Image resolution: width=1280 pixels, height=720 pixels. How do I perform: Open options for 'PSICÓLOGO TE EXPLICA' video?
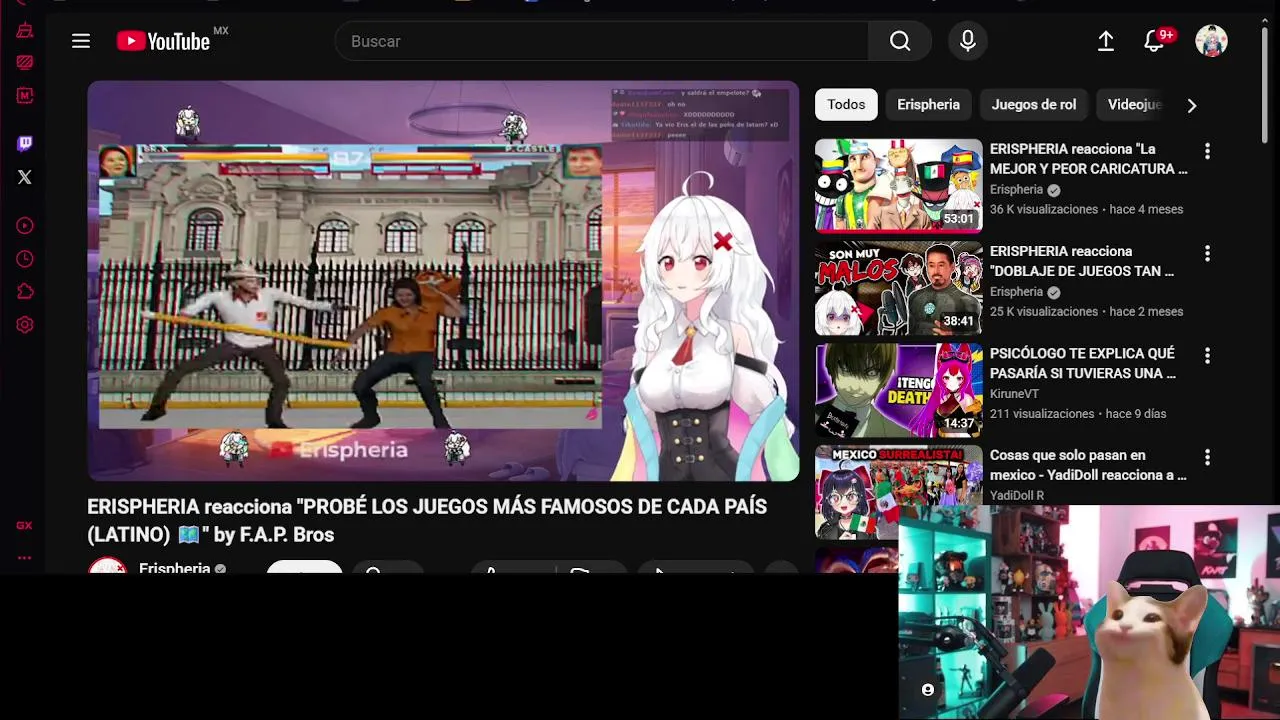(1207, 355)
